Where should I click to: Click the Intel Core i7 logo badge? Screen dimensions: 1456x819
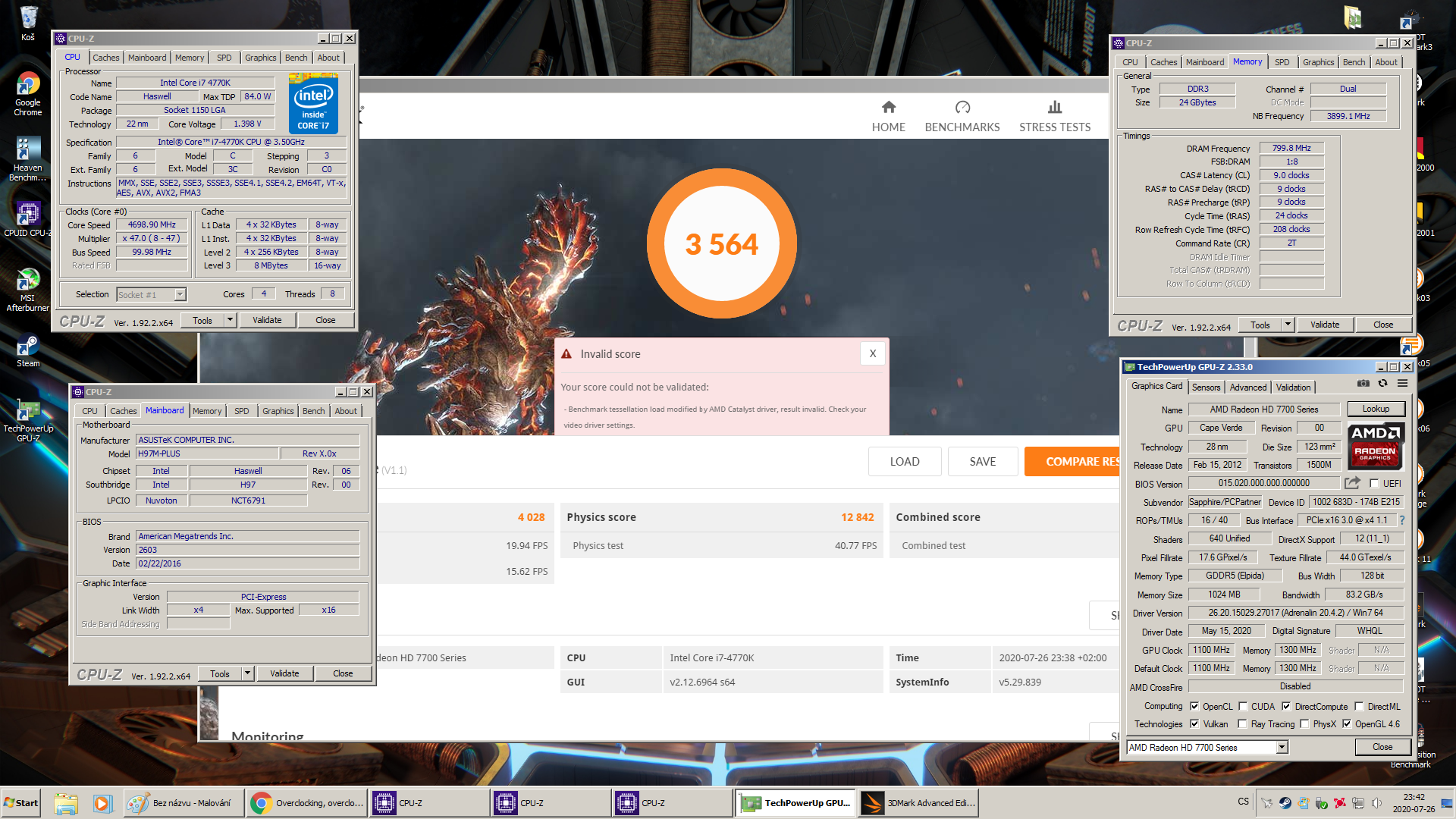(x=313, y=104)
